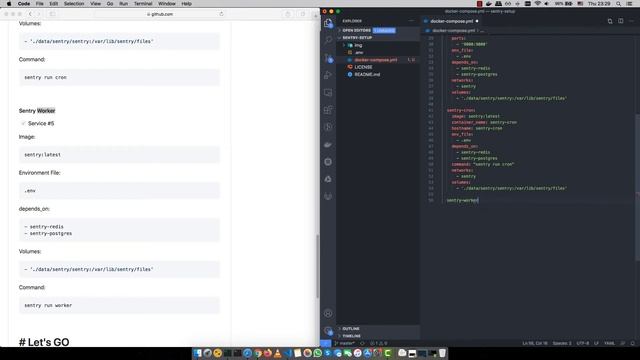This screenshot has height=360, width=640.
Task: Click the remote indicator in the status bar
Action: [325, 343]
